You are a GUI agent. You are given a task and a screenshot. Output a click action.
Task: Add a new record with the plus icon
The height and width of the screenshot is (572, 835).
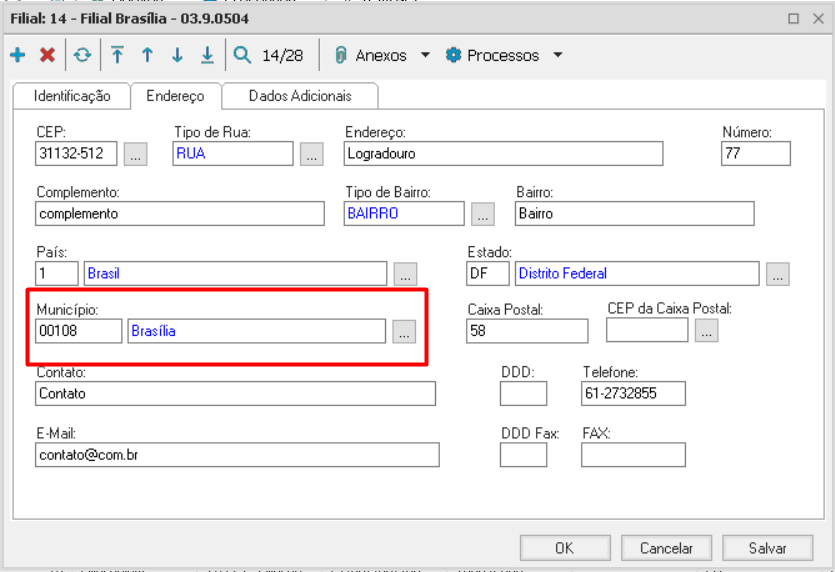[x=18, y=55]
